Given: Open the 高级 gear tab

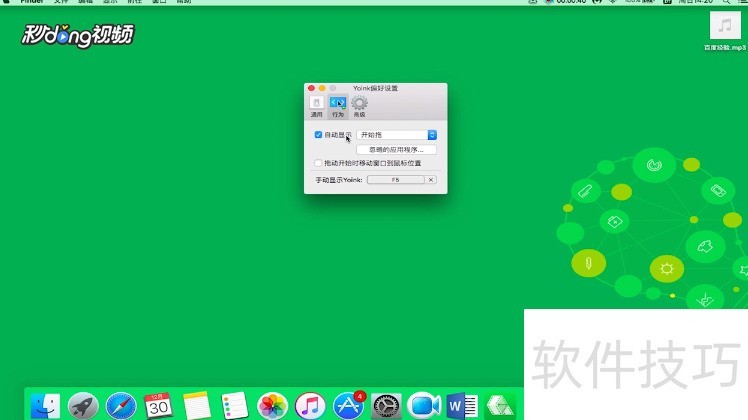Looking at the screenshot, I should (359, 106).
